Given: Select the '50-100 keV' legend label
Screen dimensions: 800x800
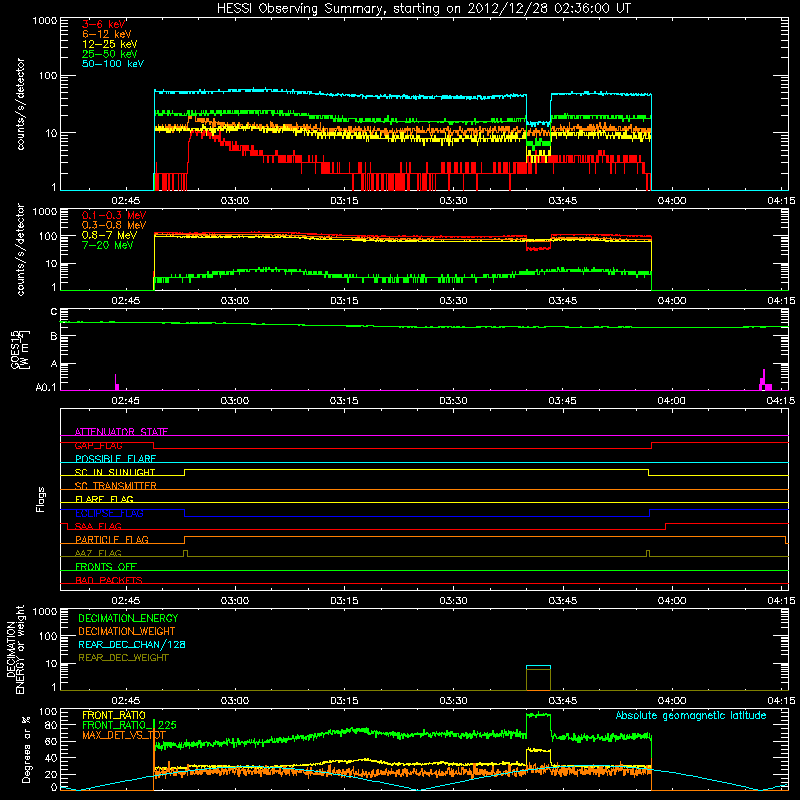Looking at the screenshot, I should 113,64.
